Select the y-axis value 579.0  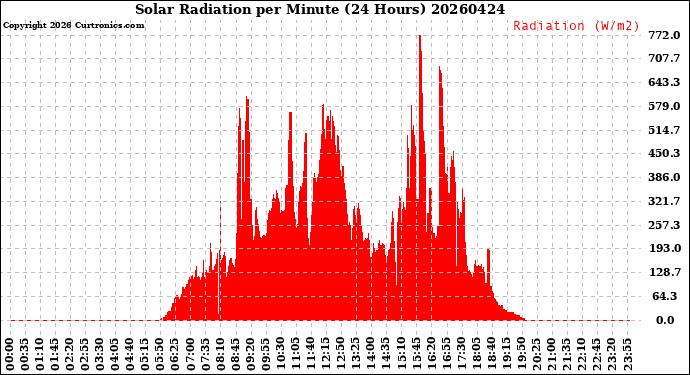[664, 106]
